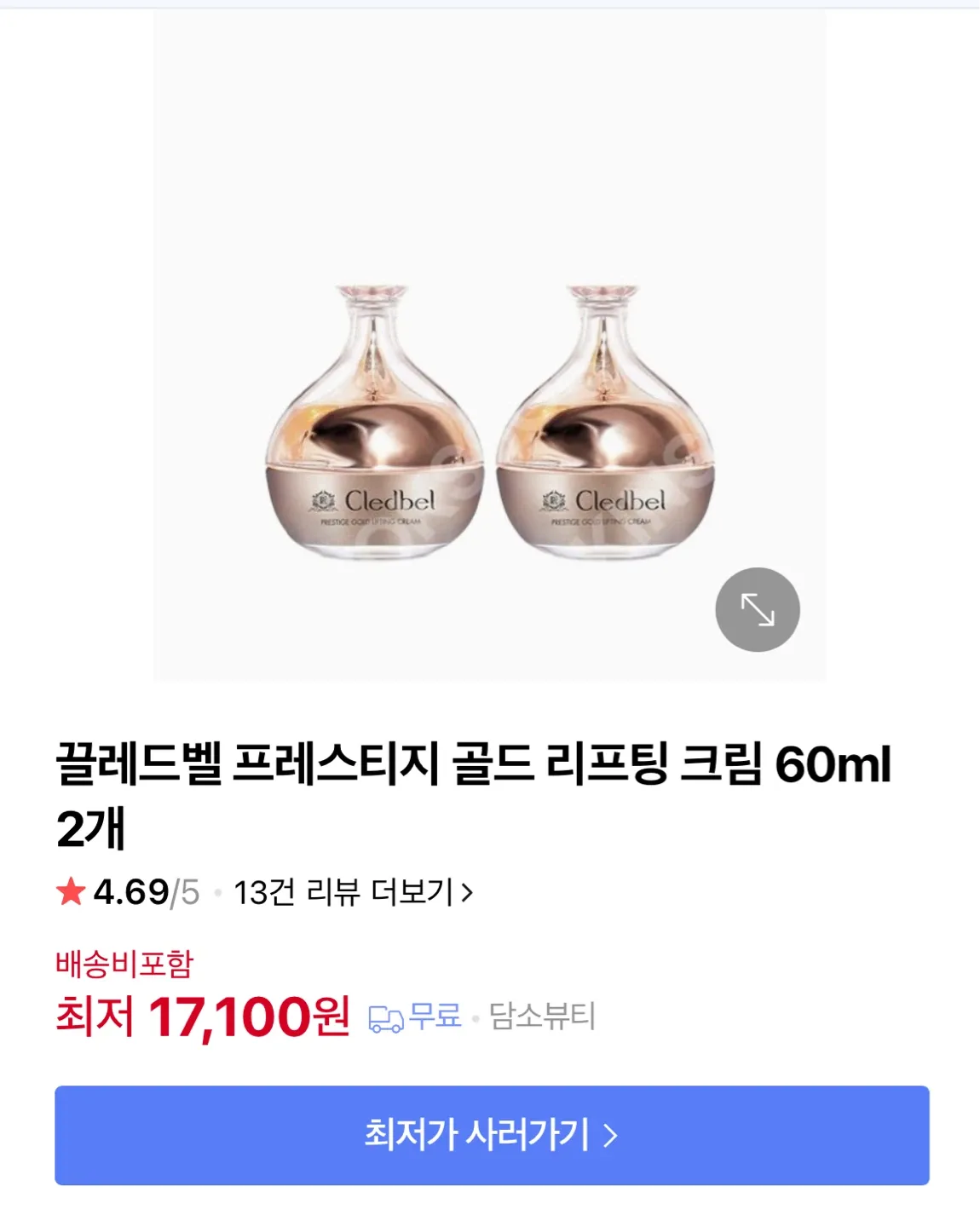This screenshot has width=980, height=1227.
Task: Click the 2개 quantity text in the title
Action: [x=90, y=828]
